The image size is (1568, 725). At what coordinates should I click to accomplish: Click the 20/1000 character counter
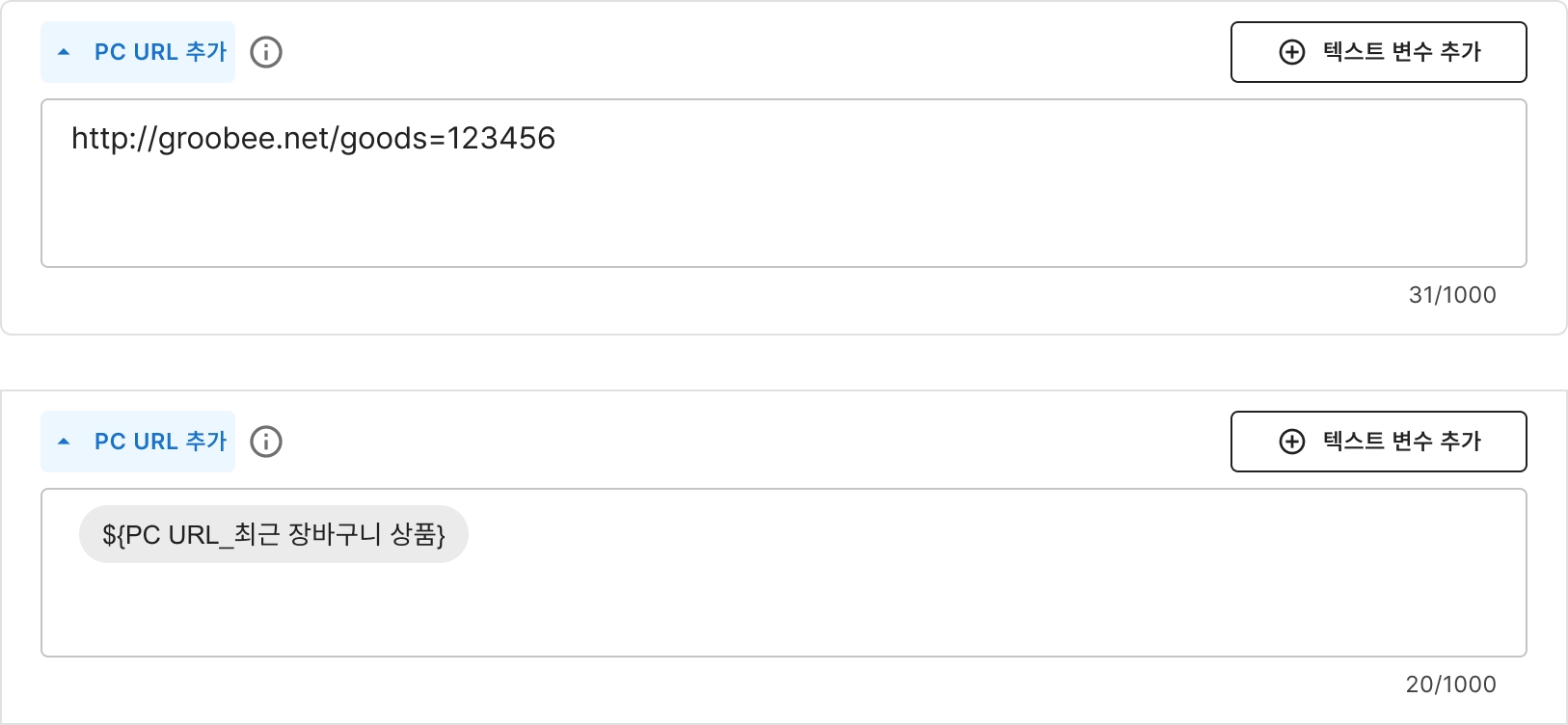tap(1450, 685)
